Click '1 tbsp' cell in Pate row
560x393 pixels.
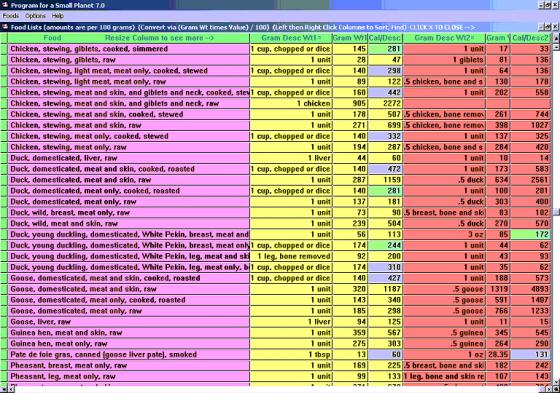291,354
